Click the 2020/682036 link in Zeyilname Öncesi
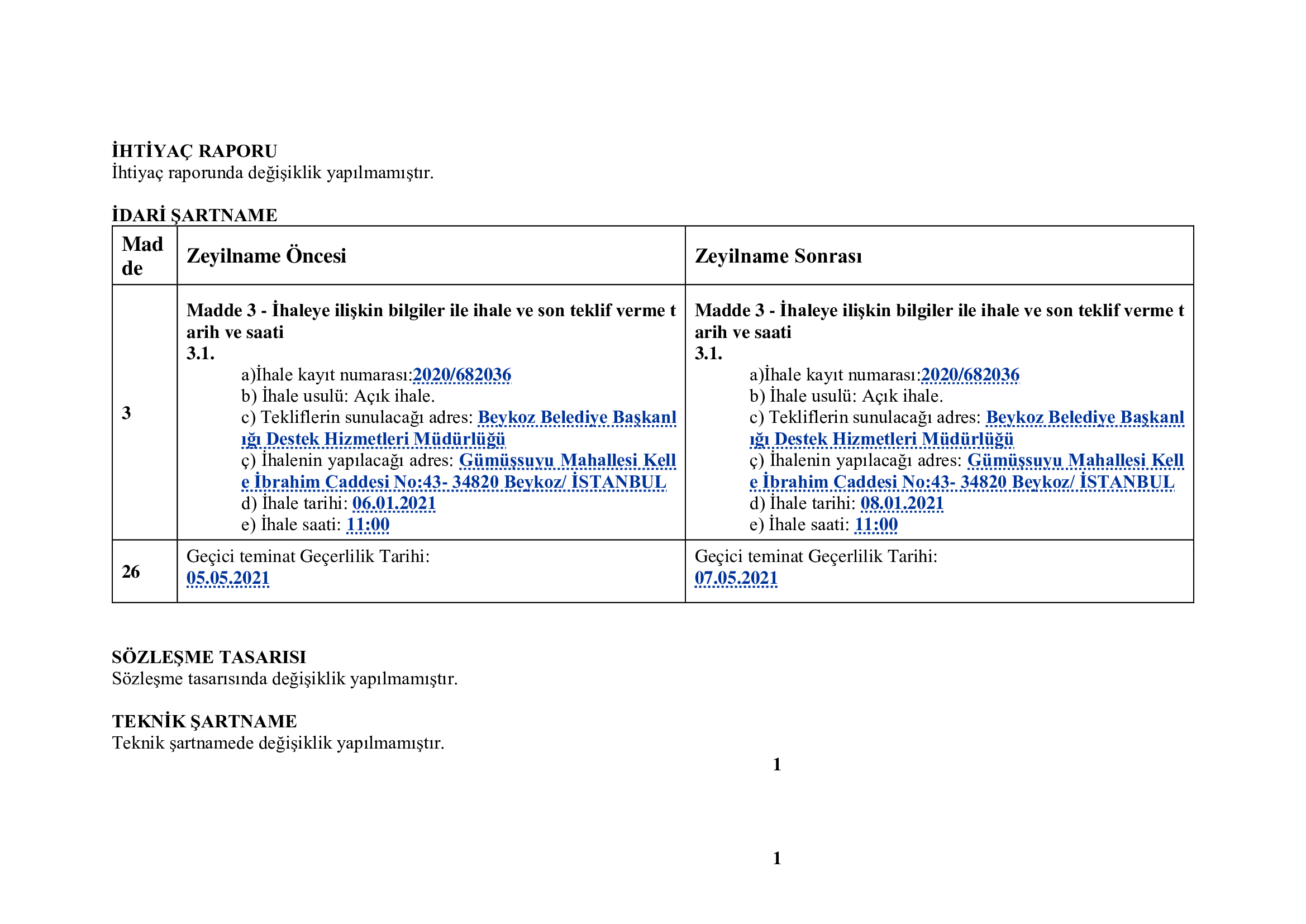Image resolution: width=1306 pixels, height=924 pixels. tap(461, 374)
